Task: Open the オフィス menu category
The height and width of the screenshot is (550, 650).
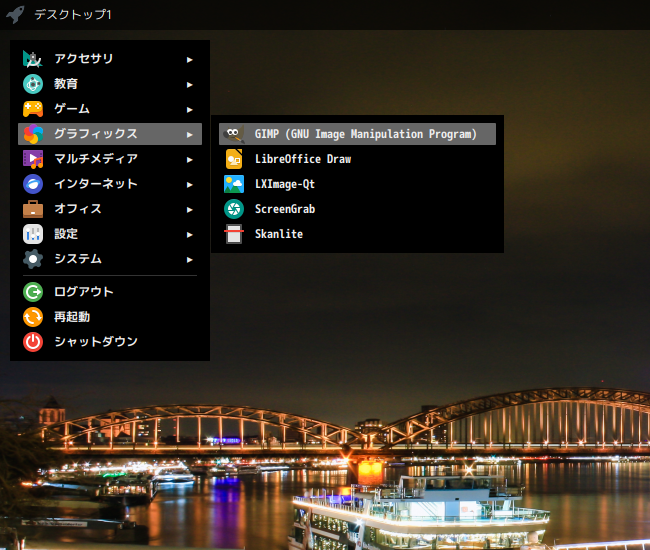Action: point(110,209)
